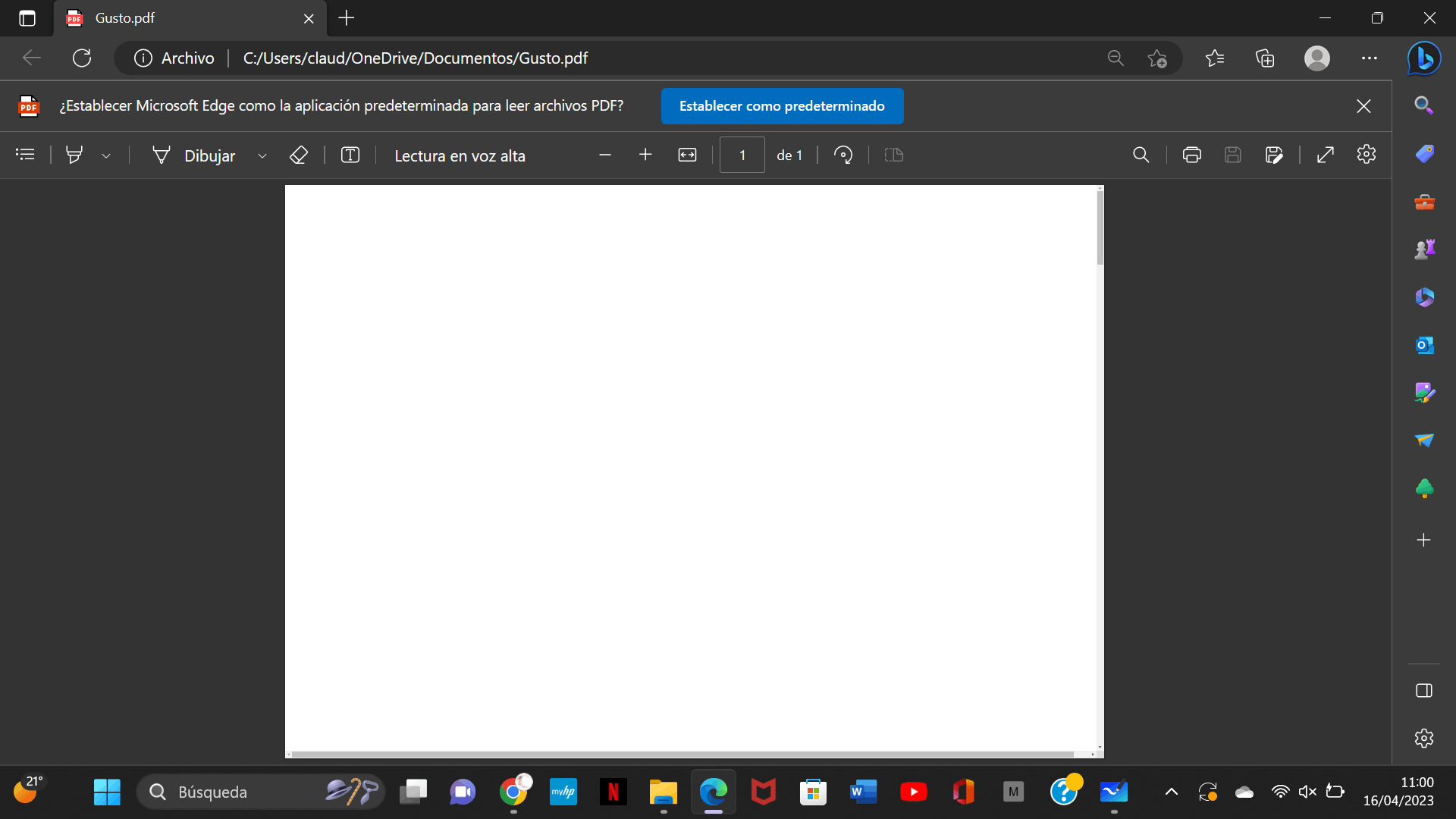
Task: Expand the highlighter options dropdown
Action: point(106,155)
